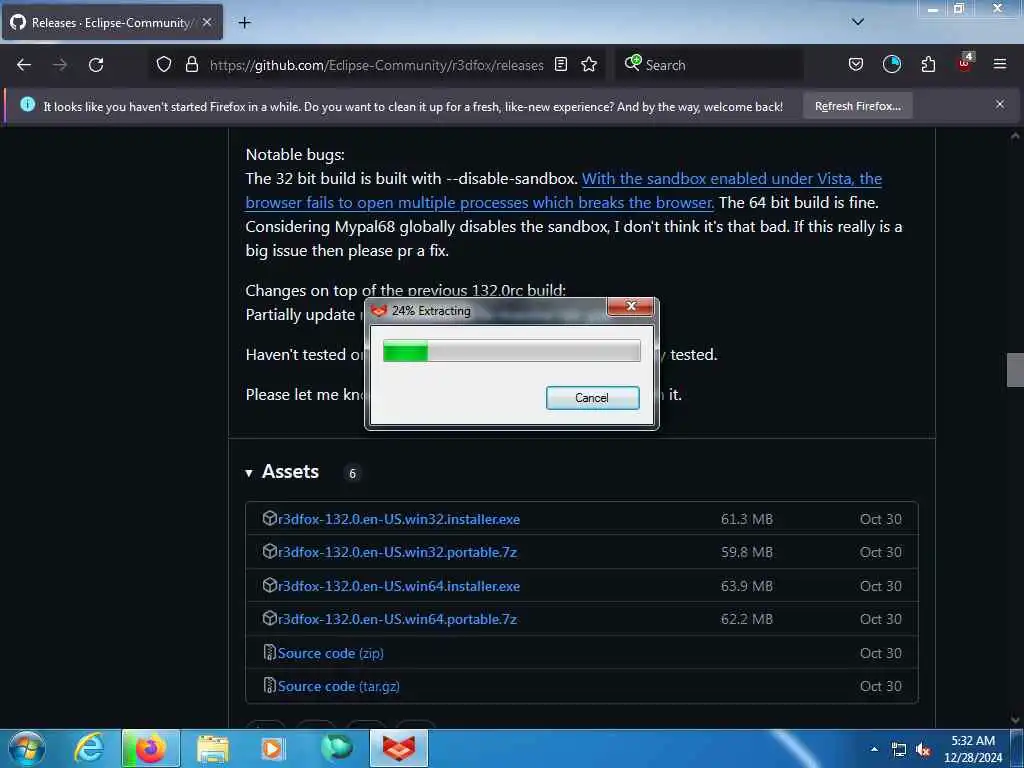Image resolution: width=1024 pixels, height=768 pixels.
Task: Click file icon beside Source code (tar.gz)
Action: click(x=270, y=686)
